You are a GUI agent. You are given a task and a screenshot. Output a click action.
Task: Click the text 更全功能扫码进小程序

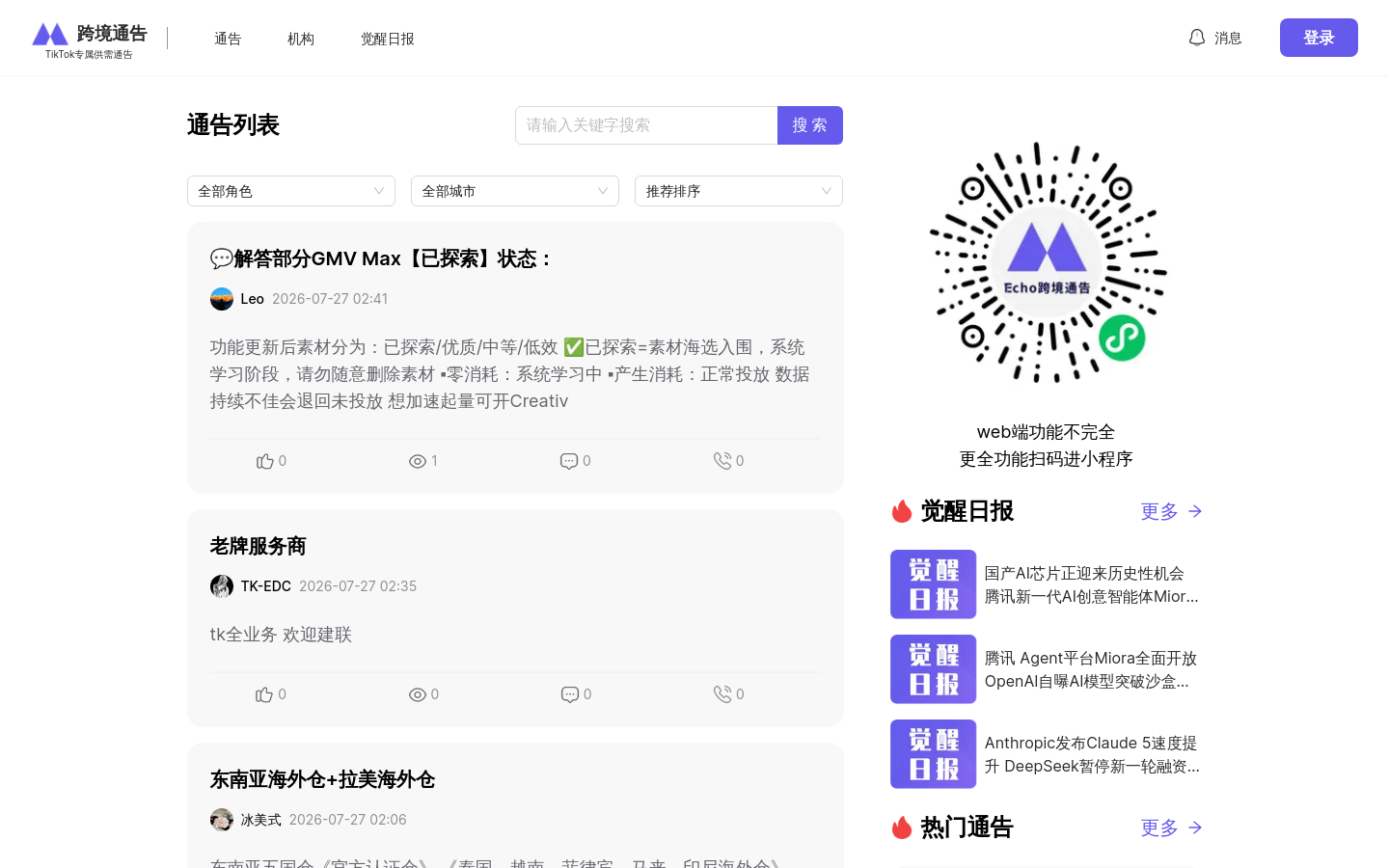(x=1046, y=459)
